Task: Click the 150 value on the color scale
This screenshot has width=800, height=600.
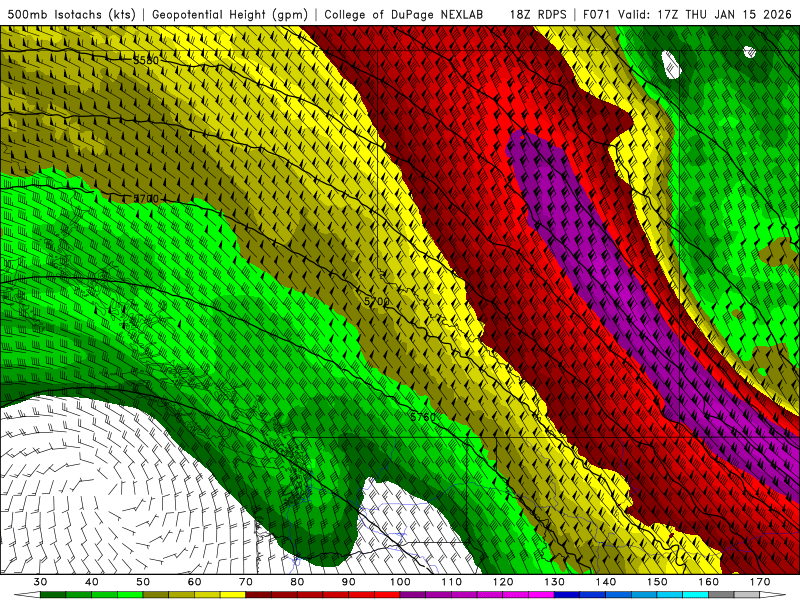Action: pyautogui.click(x=658, y=582)
